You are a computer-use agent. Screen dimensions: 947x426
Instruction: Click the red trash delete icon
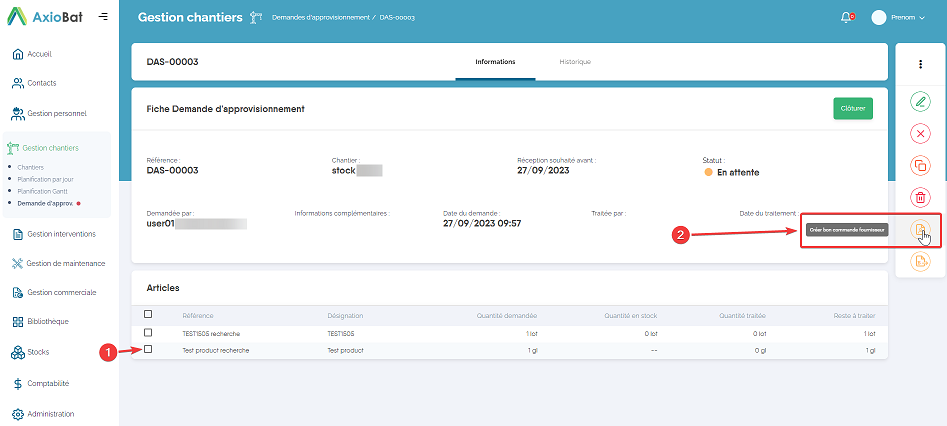[920, 197]
